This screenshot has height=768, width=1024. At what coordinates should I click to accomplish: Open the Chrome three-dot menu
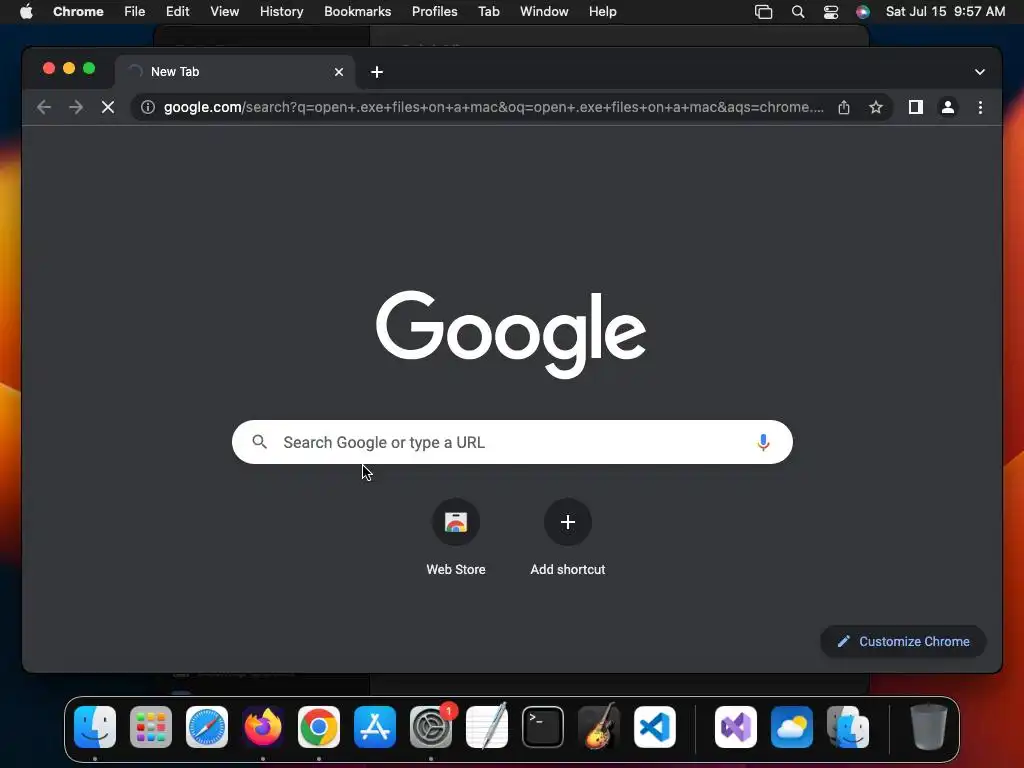point(980,107)
